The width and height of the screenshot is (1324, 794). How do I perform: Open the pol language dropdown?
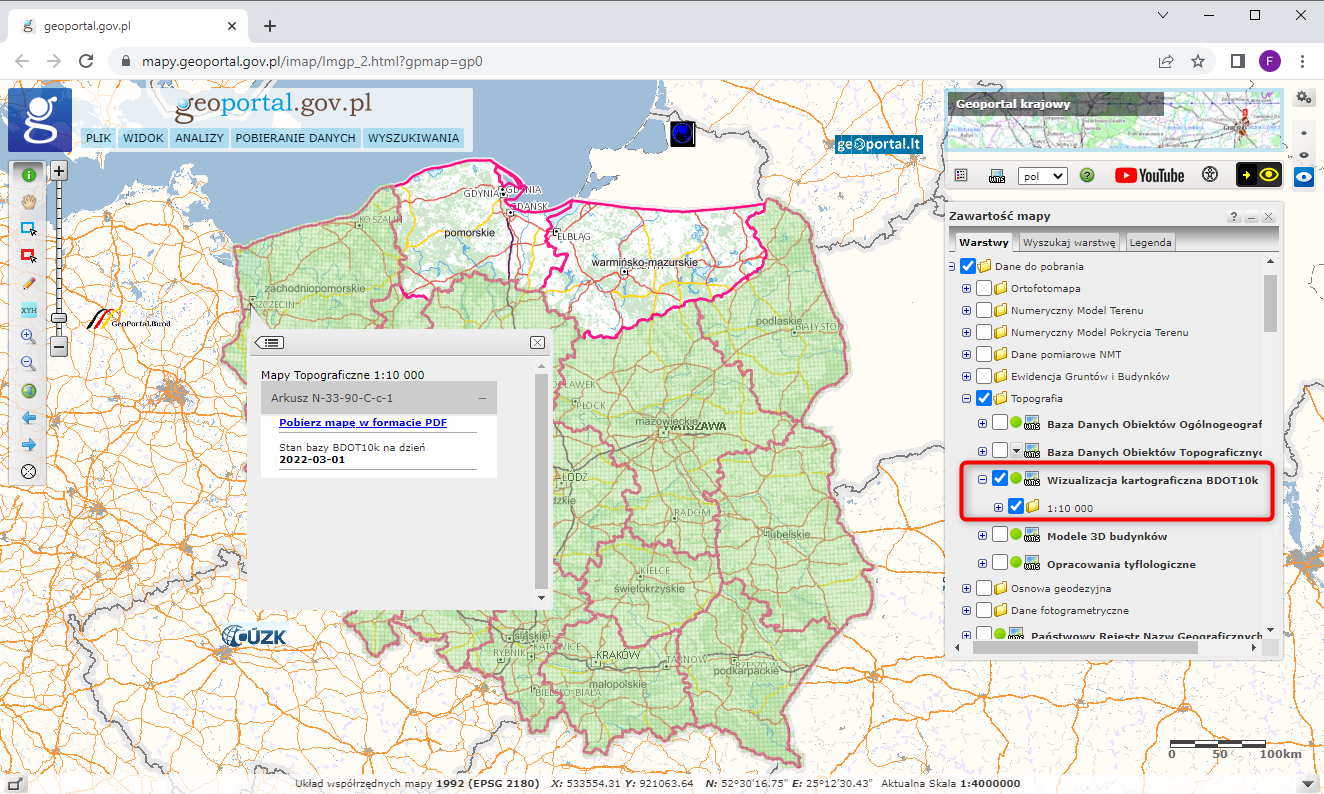(x=1042, y=175)
